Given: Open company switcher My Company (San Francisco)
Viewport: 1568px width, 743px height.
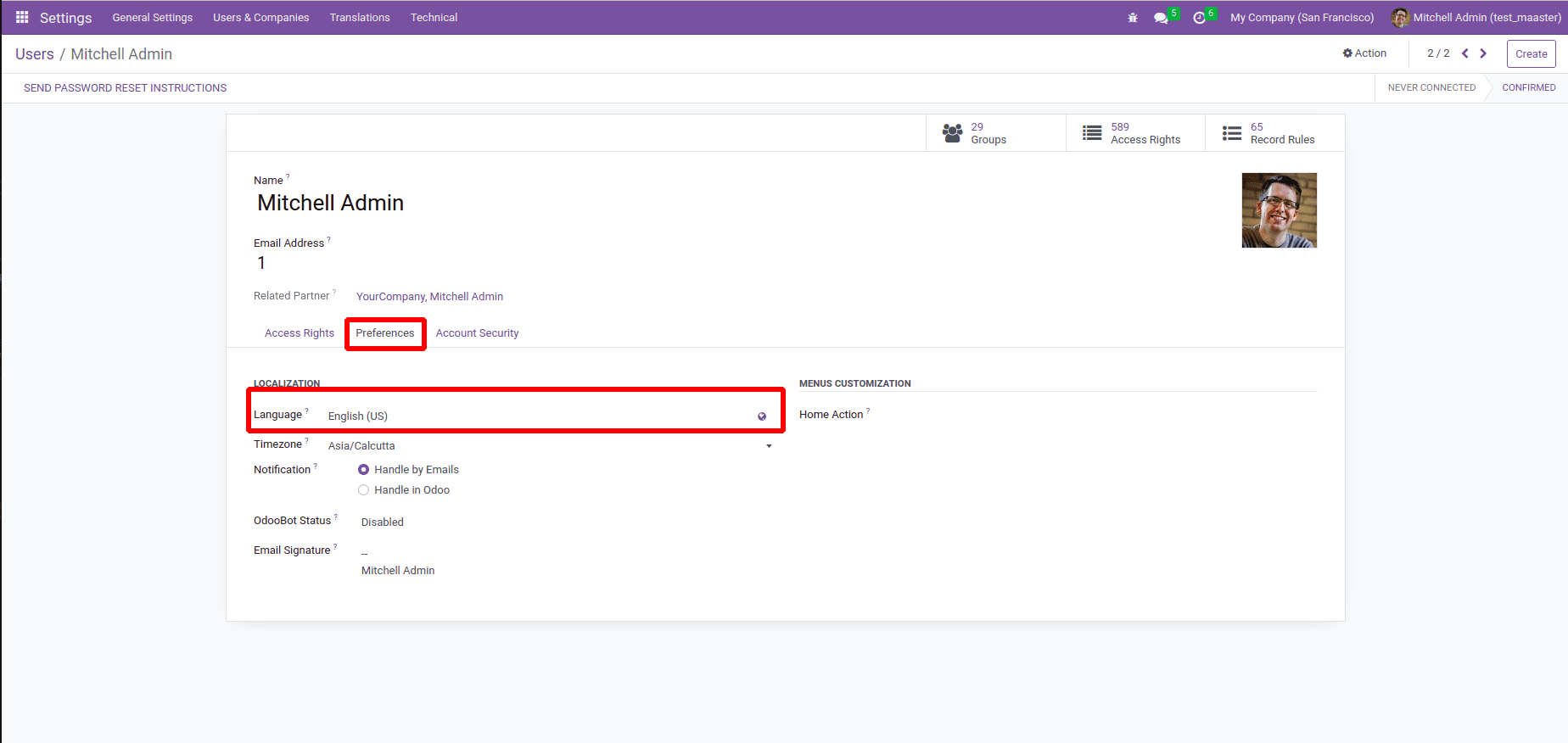Looking at the screenshot, I should point(1302,18).
